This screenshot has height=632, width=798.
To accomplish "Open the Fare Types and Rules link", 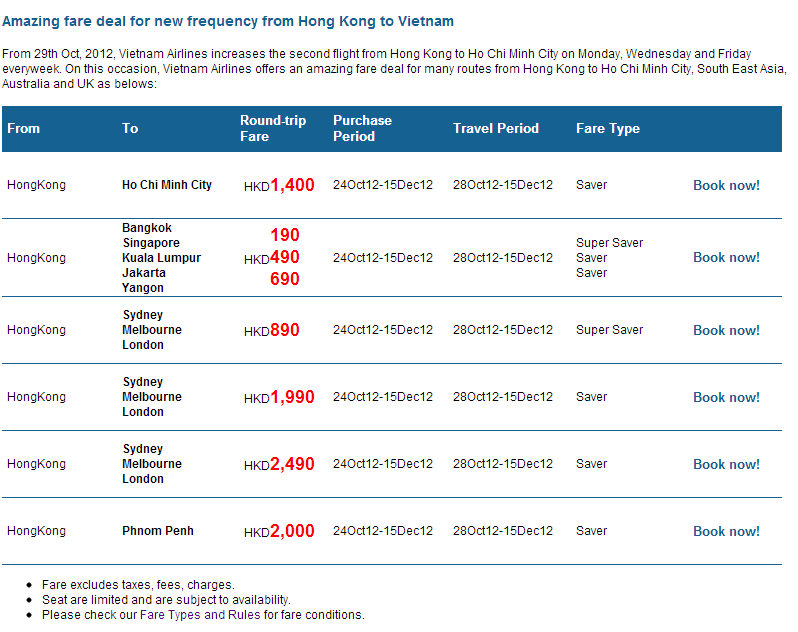I will tap(200, 615).
